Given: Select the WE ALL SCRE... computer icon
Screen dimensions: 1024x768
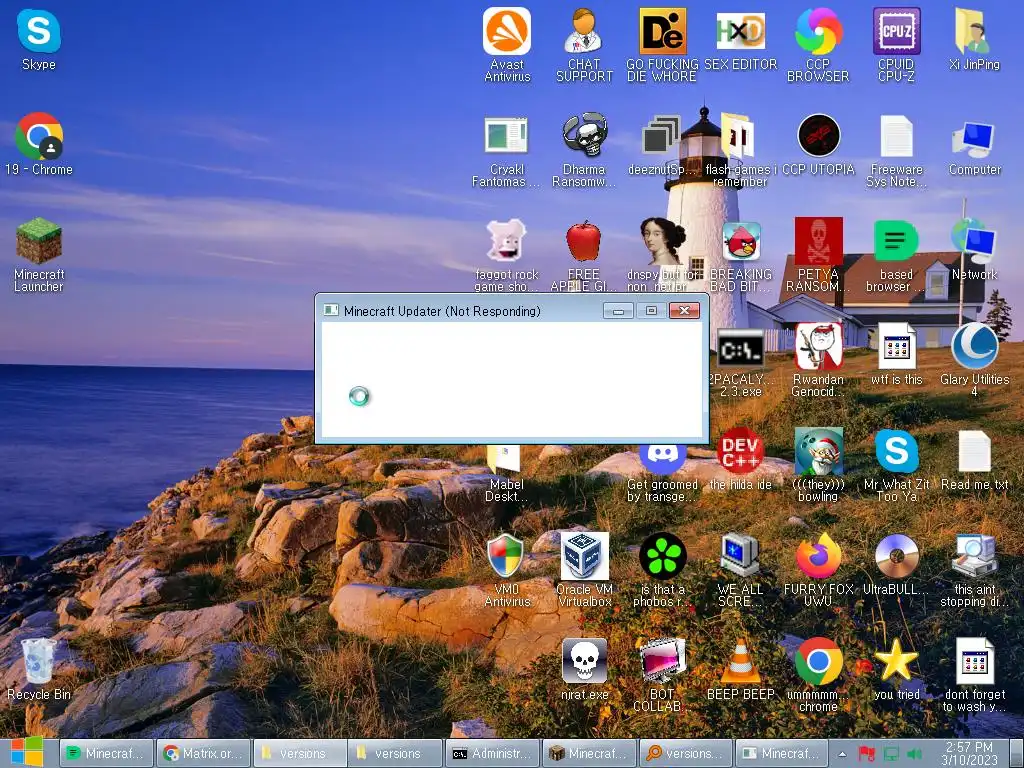Looking at the screenshot, I should pyautogui.click(x=741, y=569).
